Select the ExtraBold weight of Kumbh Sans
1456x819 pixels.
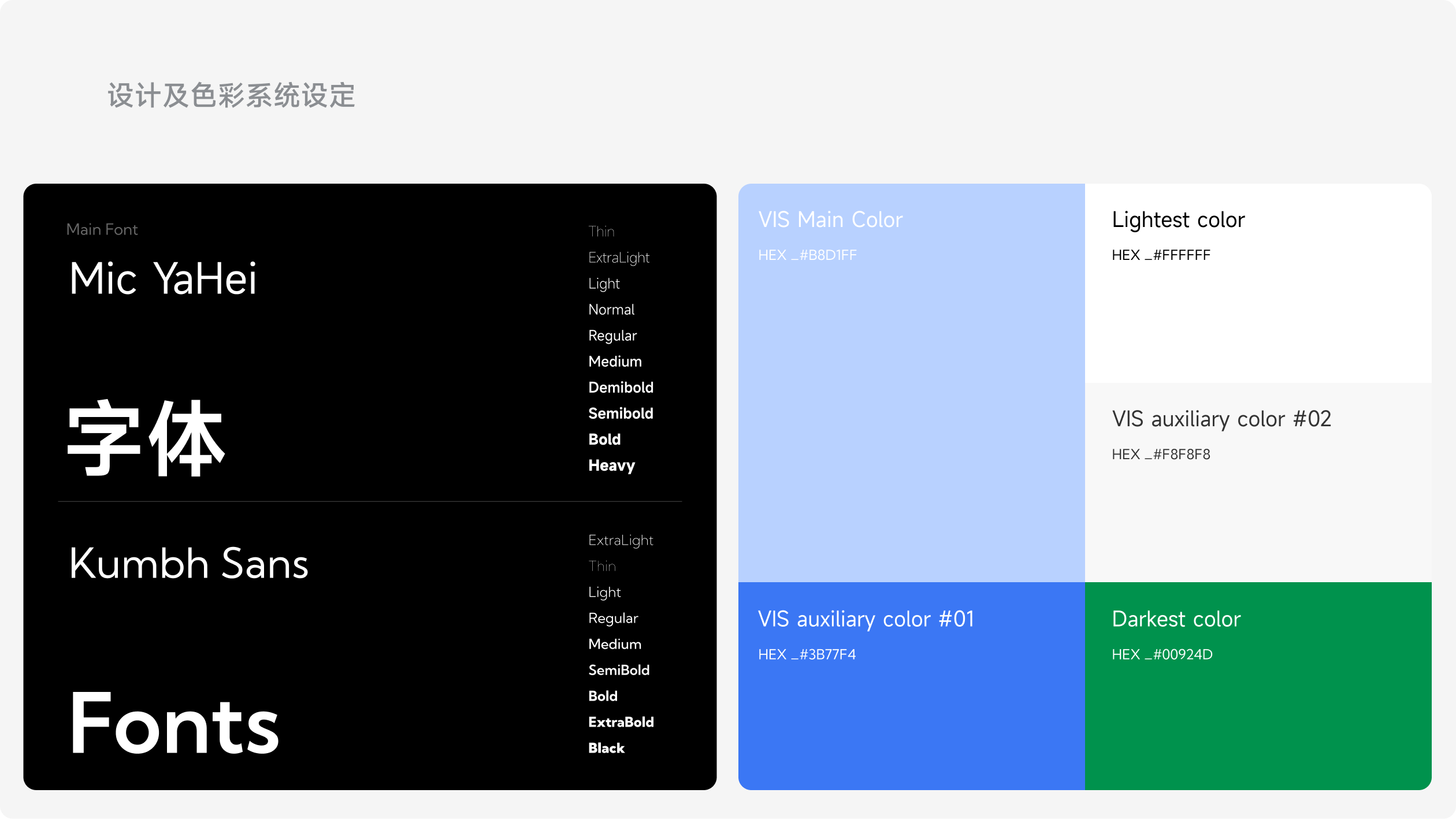click(x=621, y=722)
